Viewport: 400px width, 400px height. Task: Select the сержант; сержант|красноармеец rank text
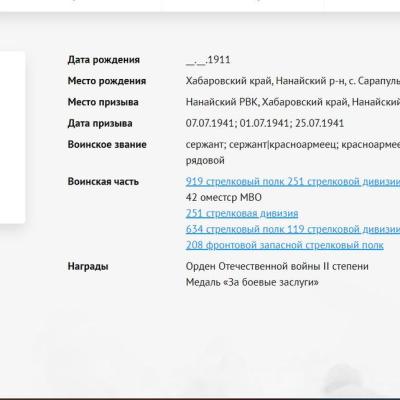click(x=293, y=145)
